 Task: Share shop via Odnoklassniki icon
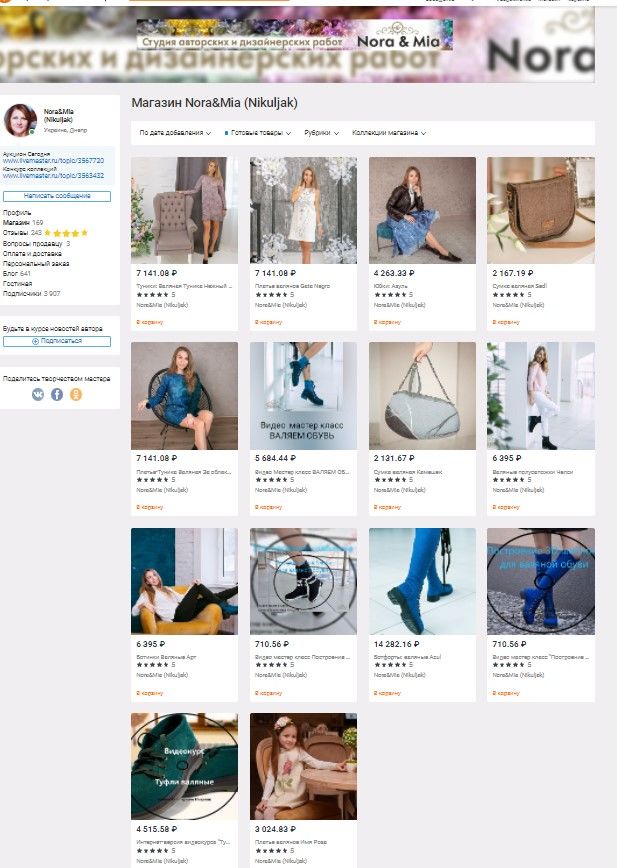tap(76, 394)
